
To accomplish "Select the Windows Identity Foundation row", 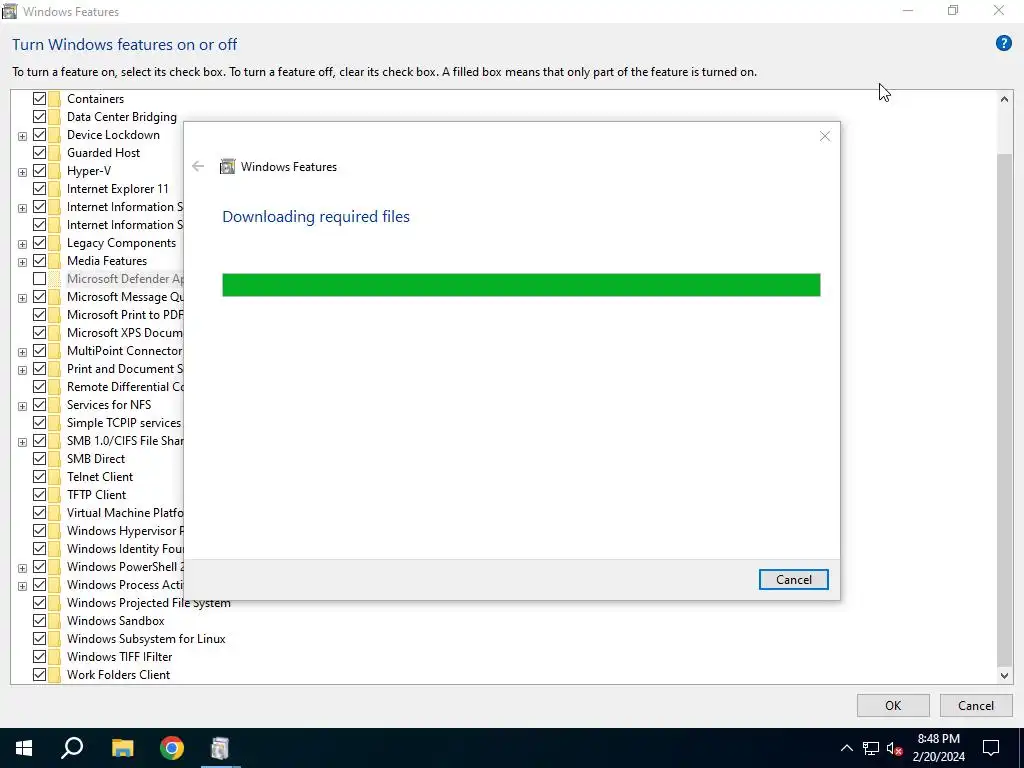I will coord(125,549).
